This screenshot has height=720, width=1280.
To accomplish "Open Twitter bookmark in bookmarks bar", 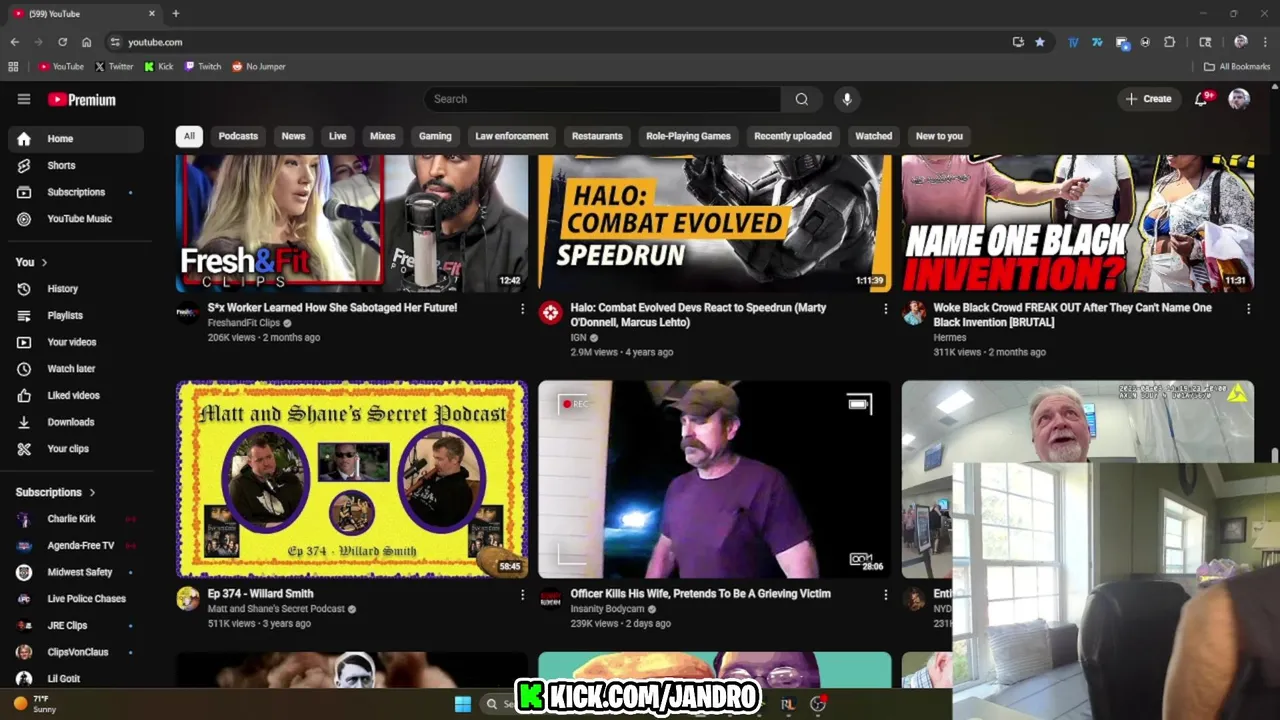I will [x=114, y=66].
